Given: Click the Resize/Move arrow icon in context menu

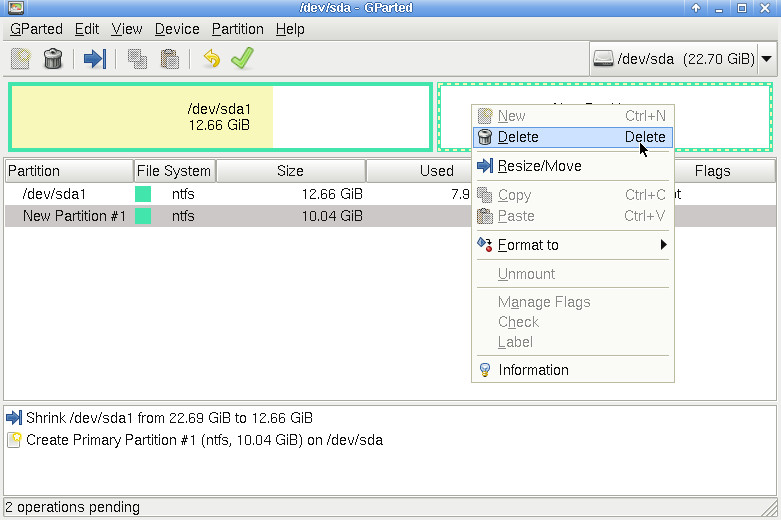Looking at the screenshot, I should coord(485,165).
